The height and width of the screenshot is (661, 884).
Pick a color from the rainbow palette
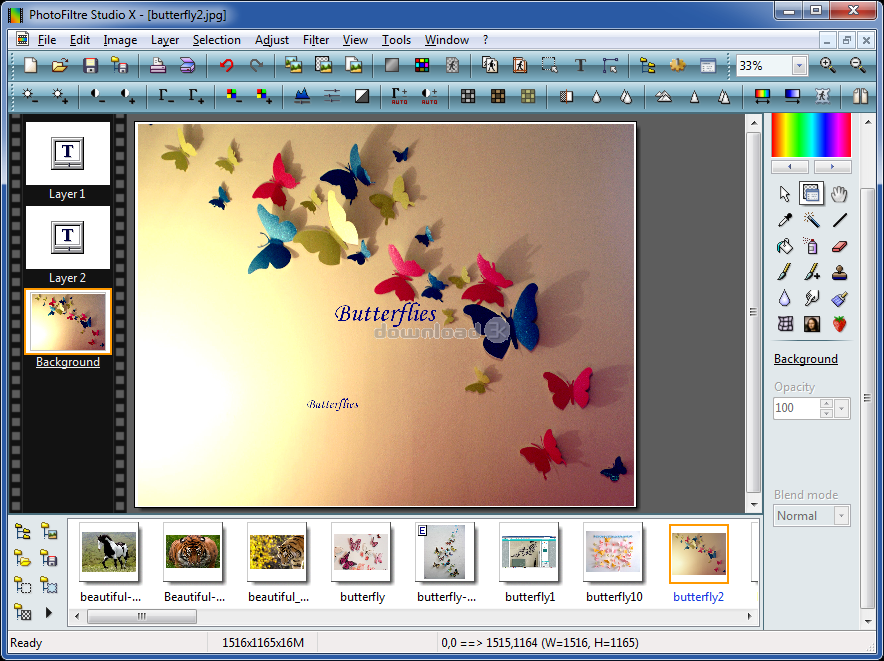811,135
